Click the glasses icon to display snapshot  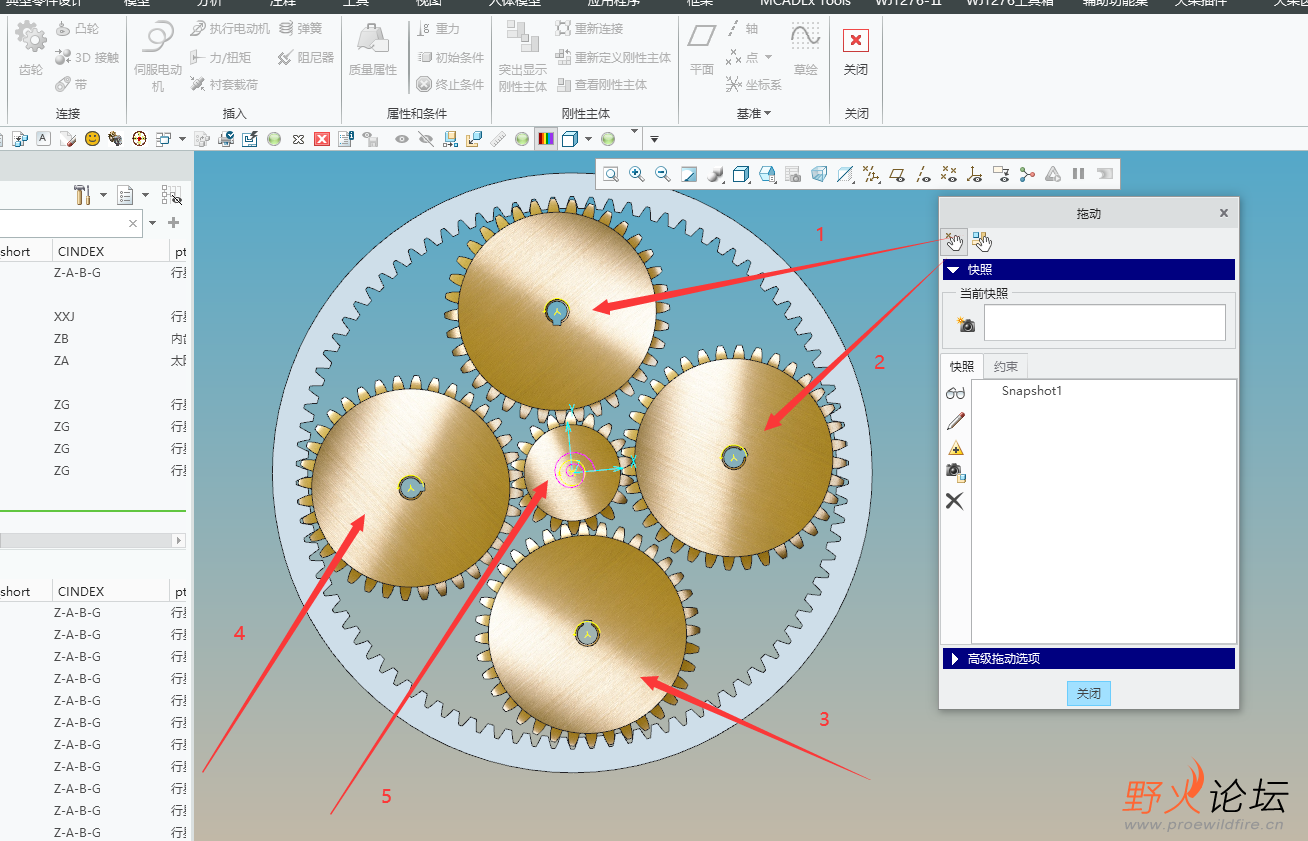955,393
